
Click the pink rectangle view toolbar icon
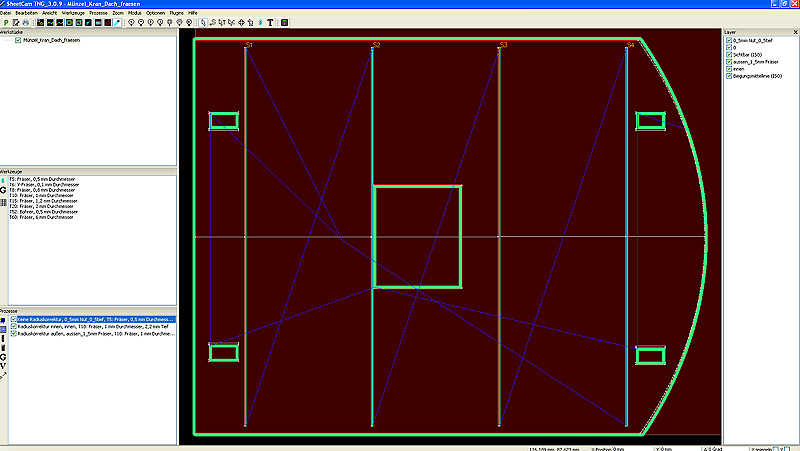click(x=98, y=22)
